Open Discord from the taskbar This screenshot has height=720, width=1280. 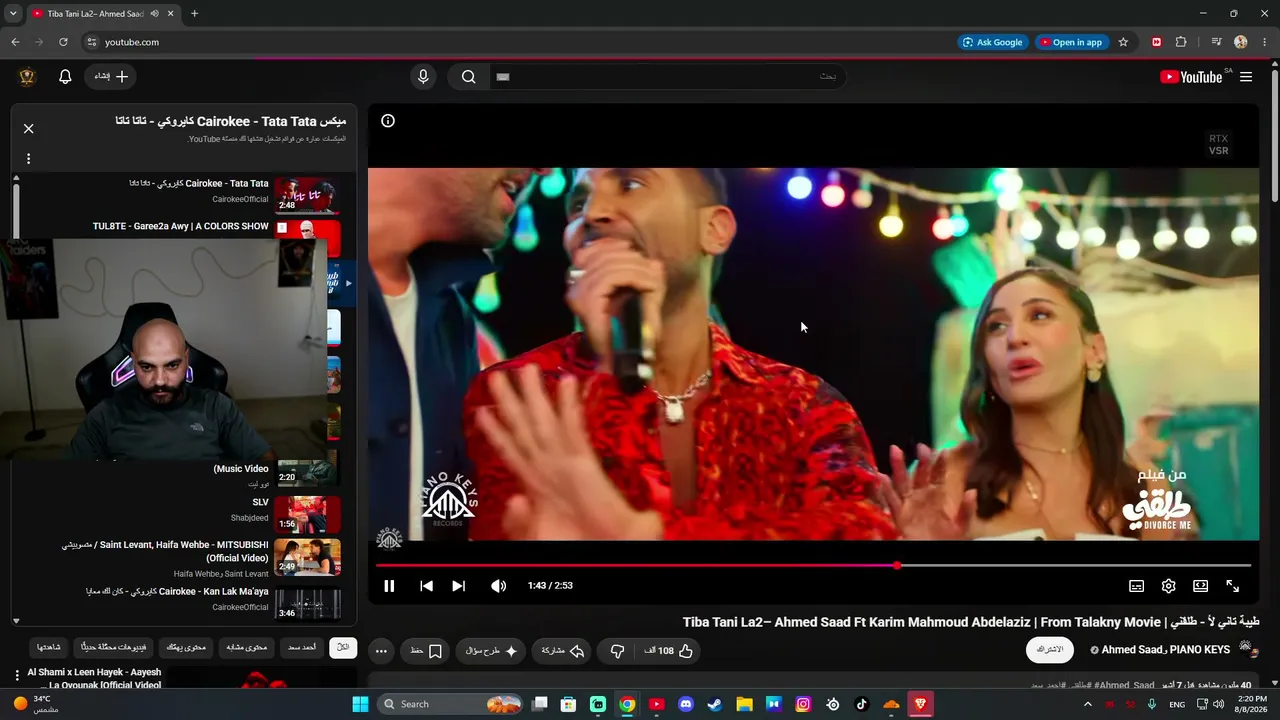[686, 704]
